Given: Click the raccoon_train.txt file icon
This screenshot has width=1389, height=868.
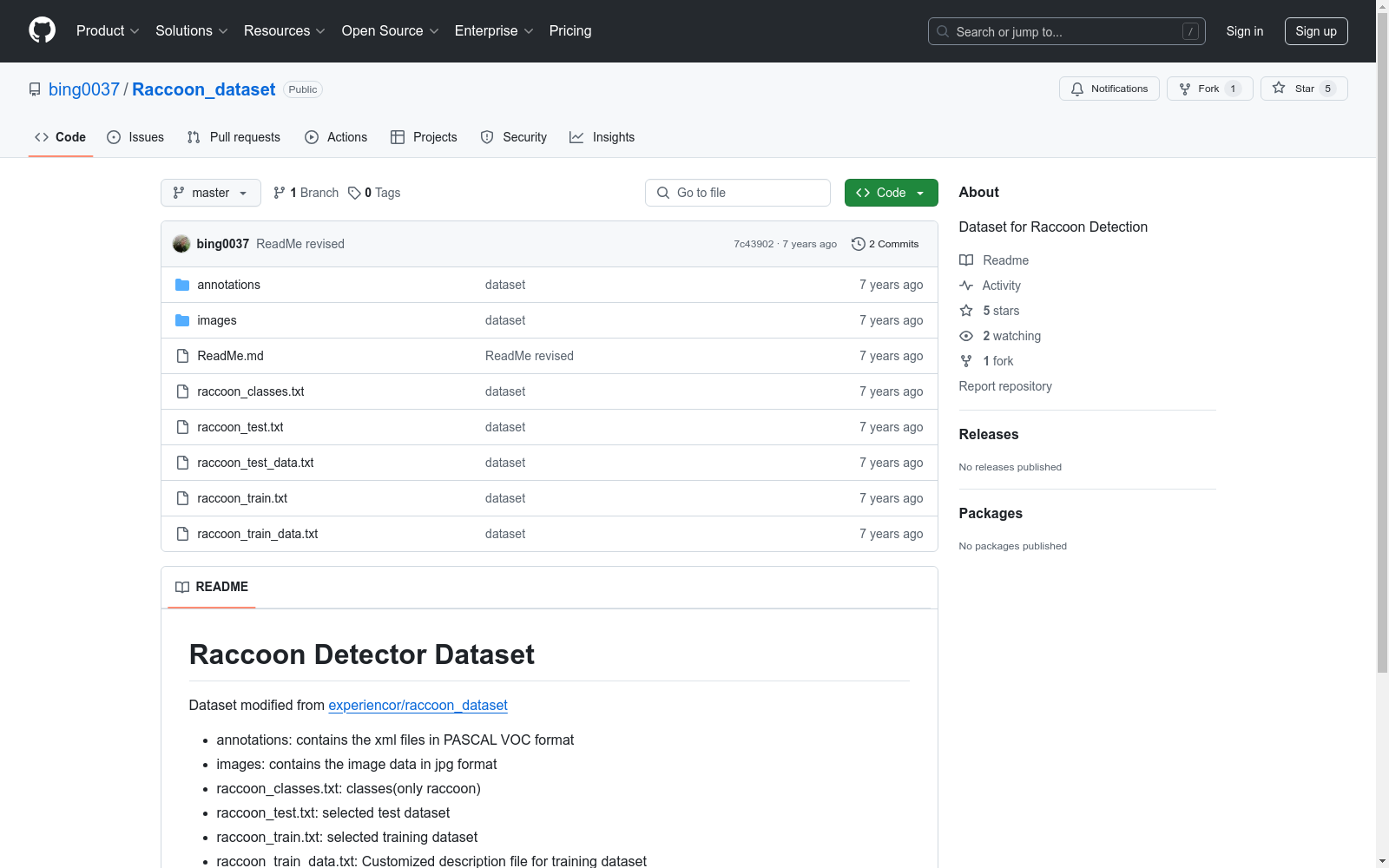Looking at the screenshot, I should (x=182, y=498).
